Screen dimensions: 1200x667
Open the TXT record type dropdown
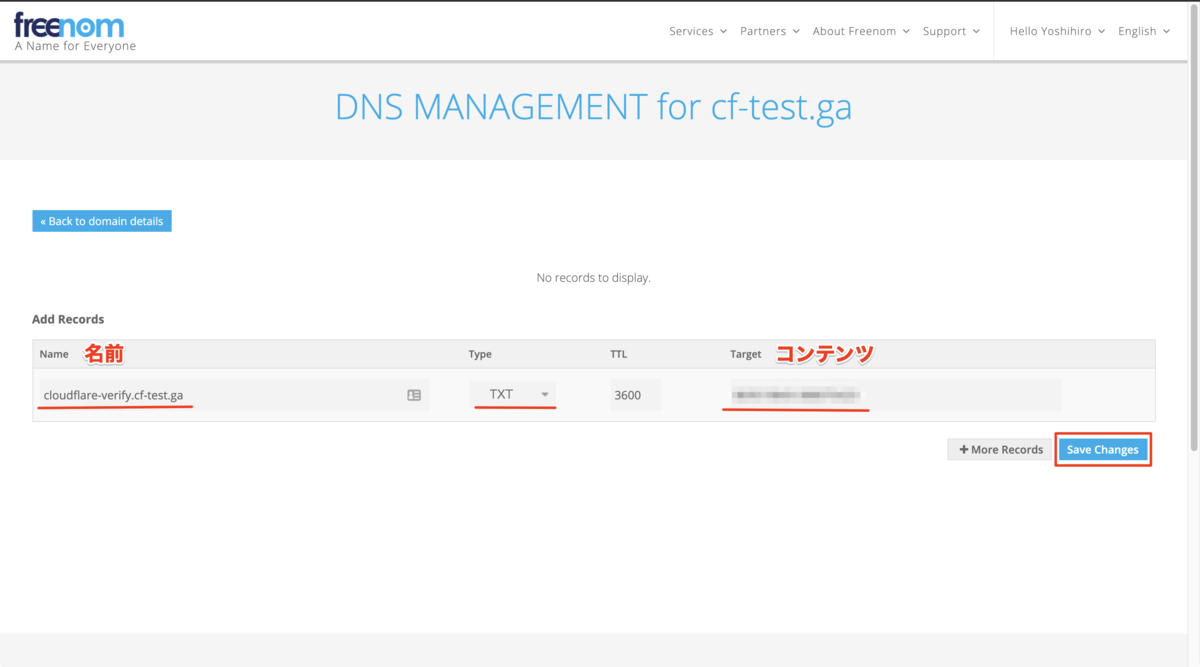tap(514, 394)
